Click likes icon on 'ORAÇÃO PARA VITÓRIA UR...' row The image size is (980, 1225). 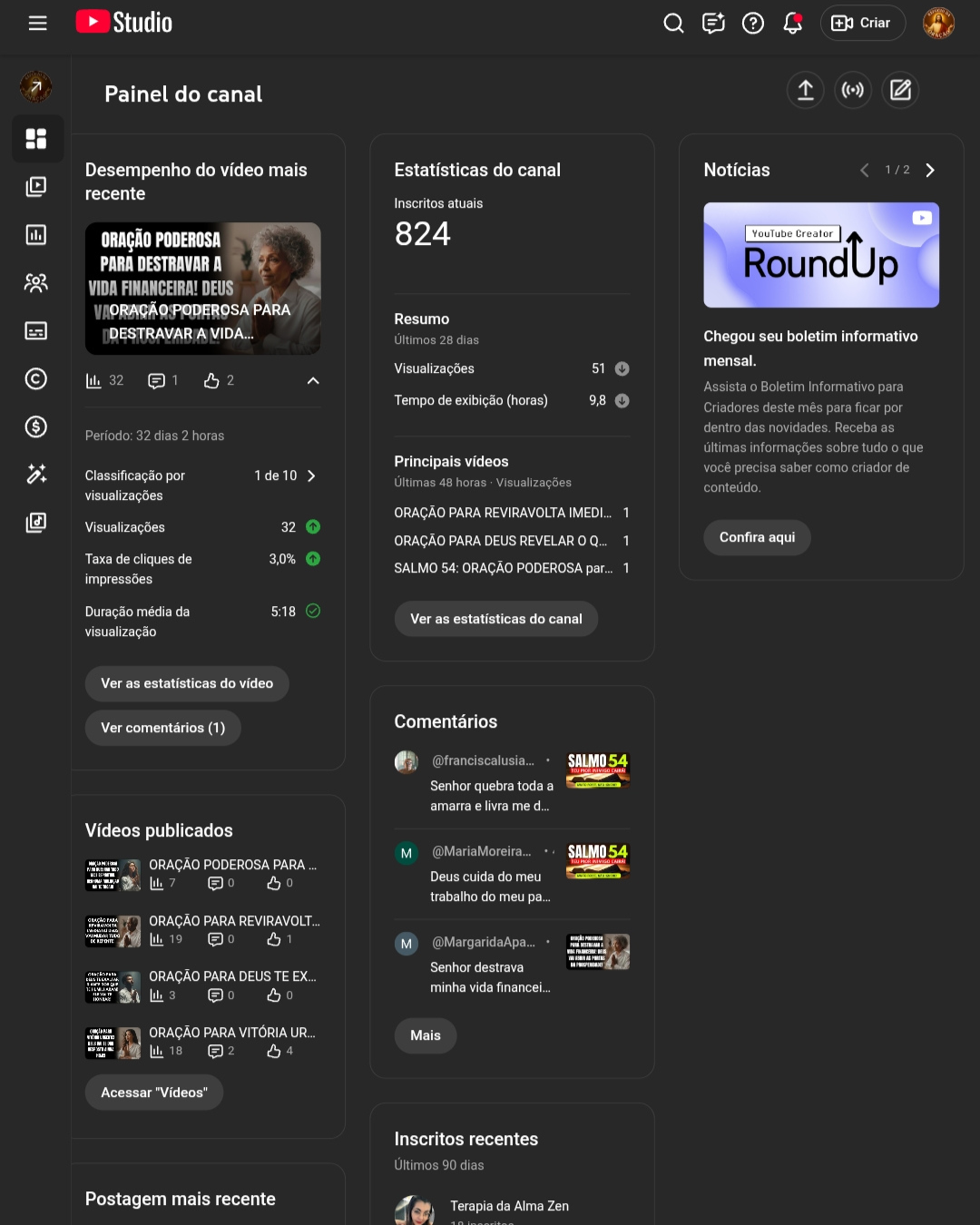pos(274,1051)
